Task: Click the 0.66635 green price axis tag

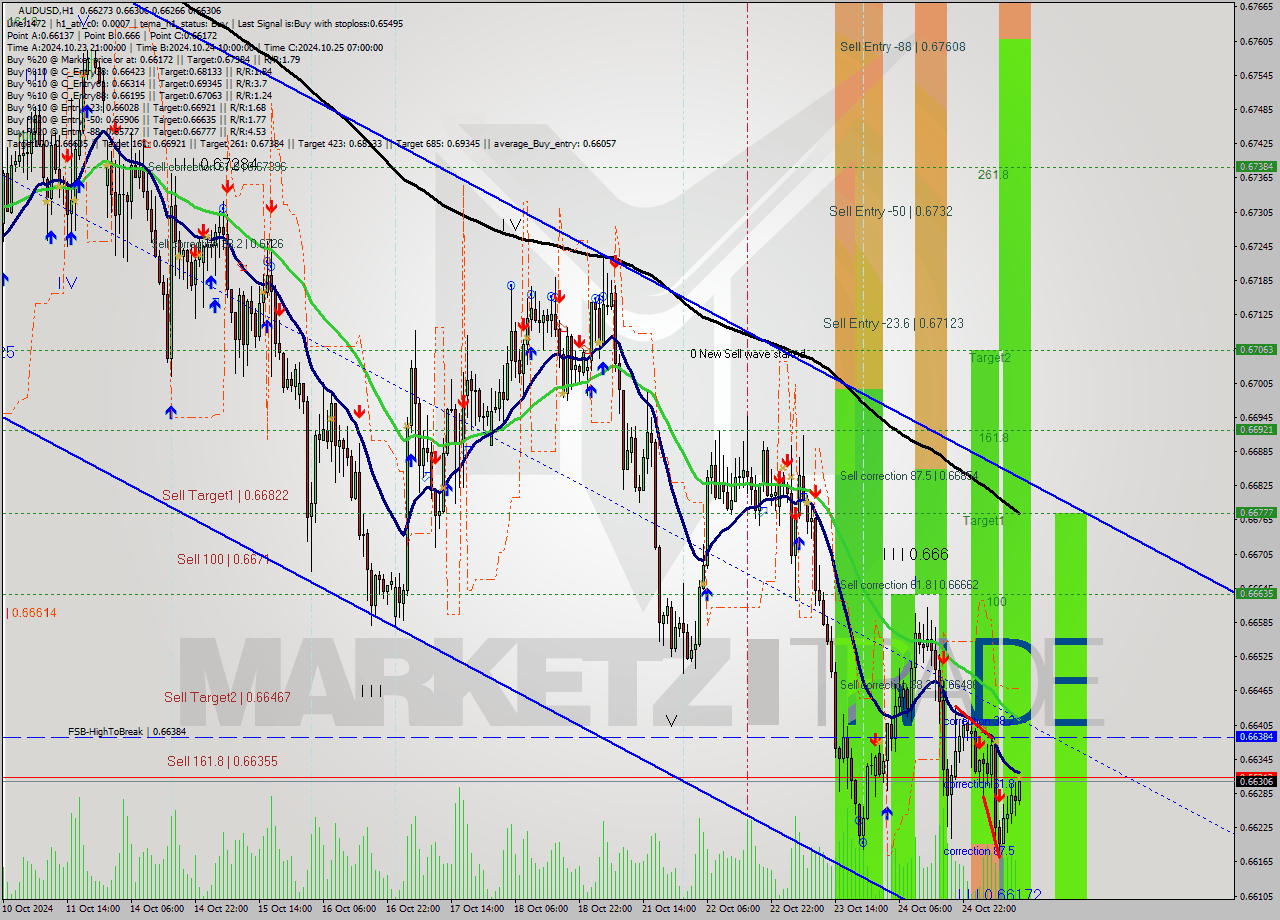Action: (1256, 593)
